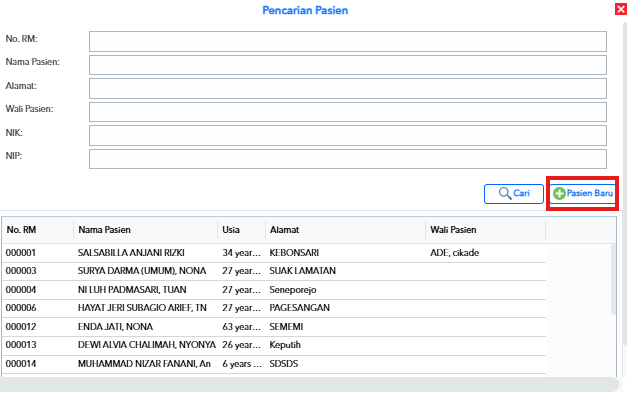The width and height of the screenshot is (627, 396).
Task: Select patient row number 000001
Action: click(21, 253)
